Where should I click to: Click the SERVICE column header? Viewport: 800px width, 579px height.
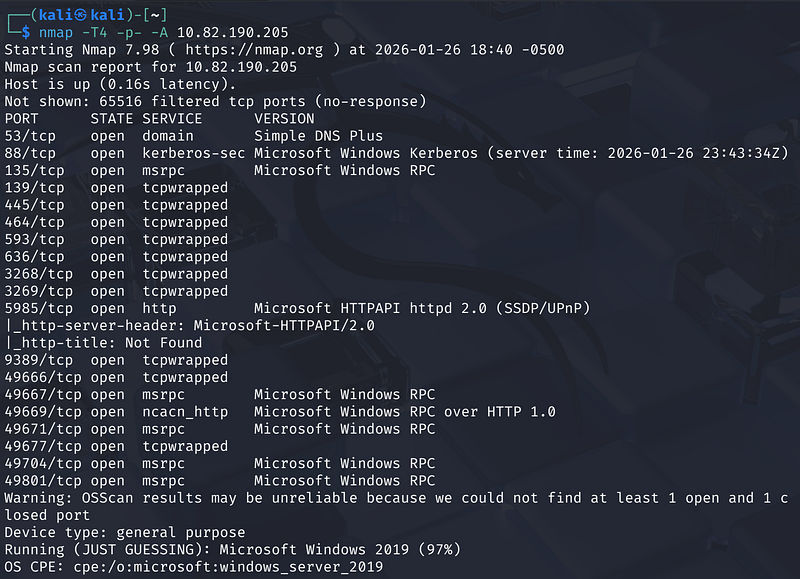point(172,118)
